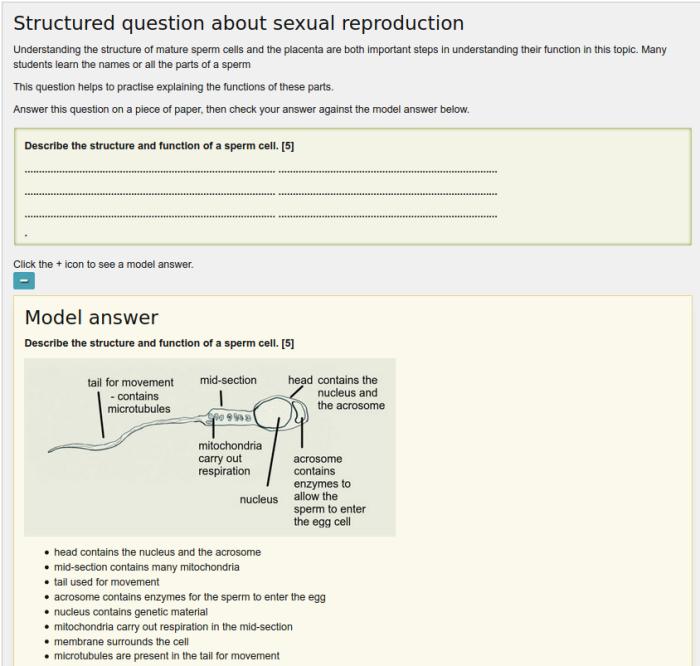This screenshot has width=700, height=666.
Task: Click the 'Answer this question on a piece of paper' line
Action: (241, 109)
